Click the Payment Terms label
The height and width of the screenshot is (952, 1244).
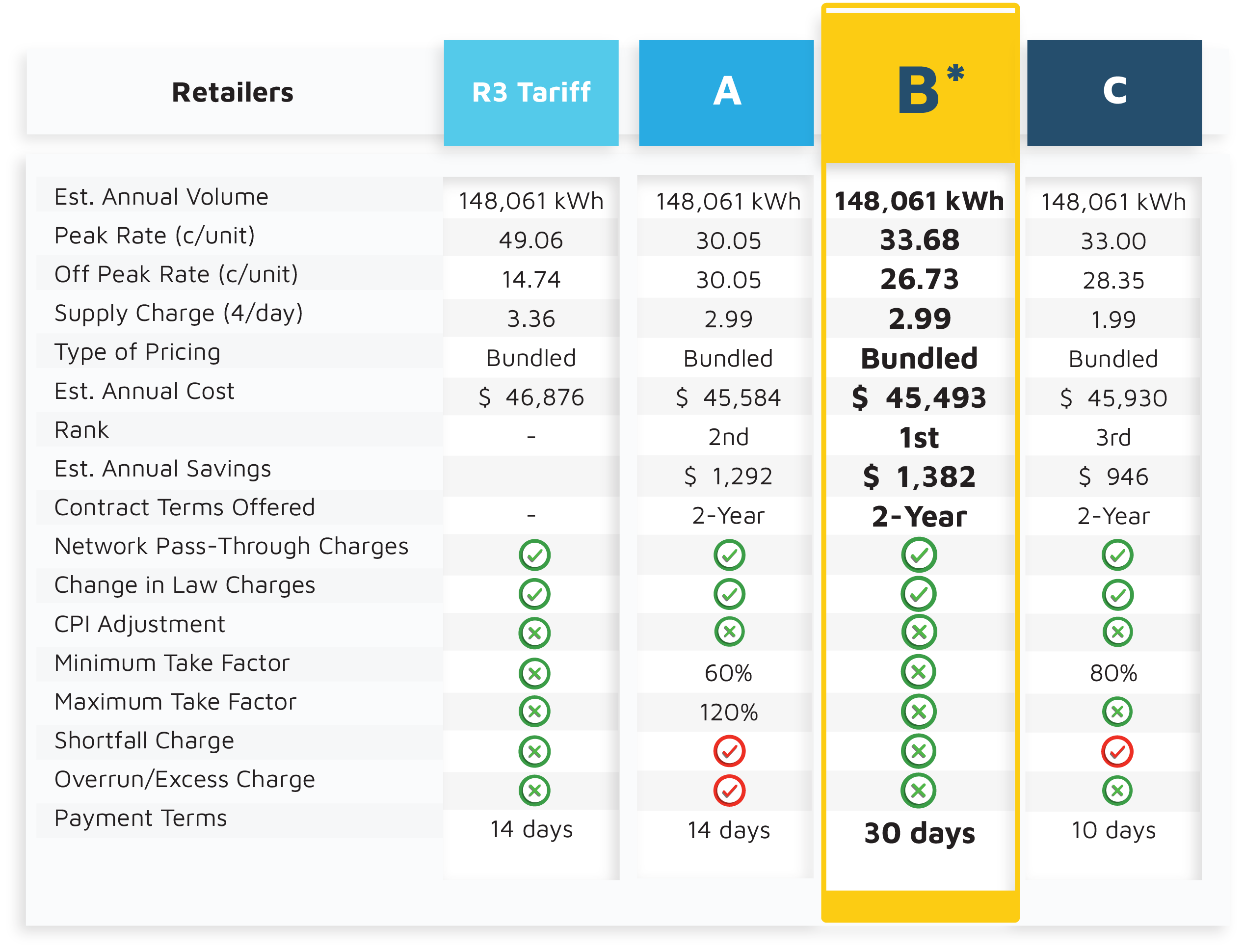[140, 818]
